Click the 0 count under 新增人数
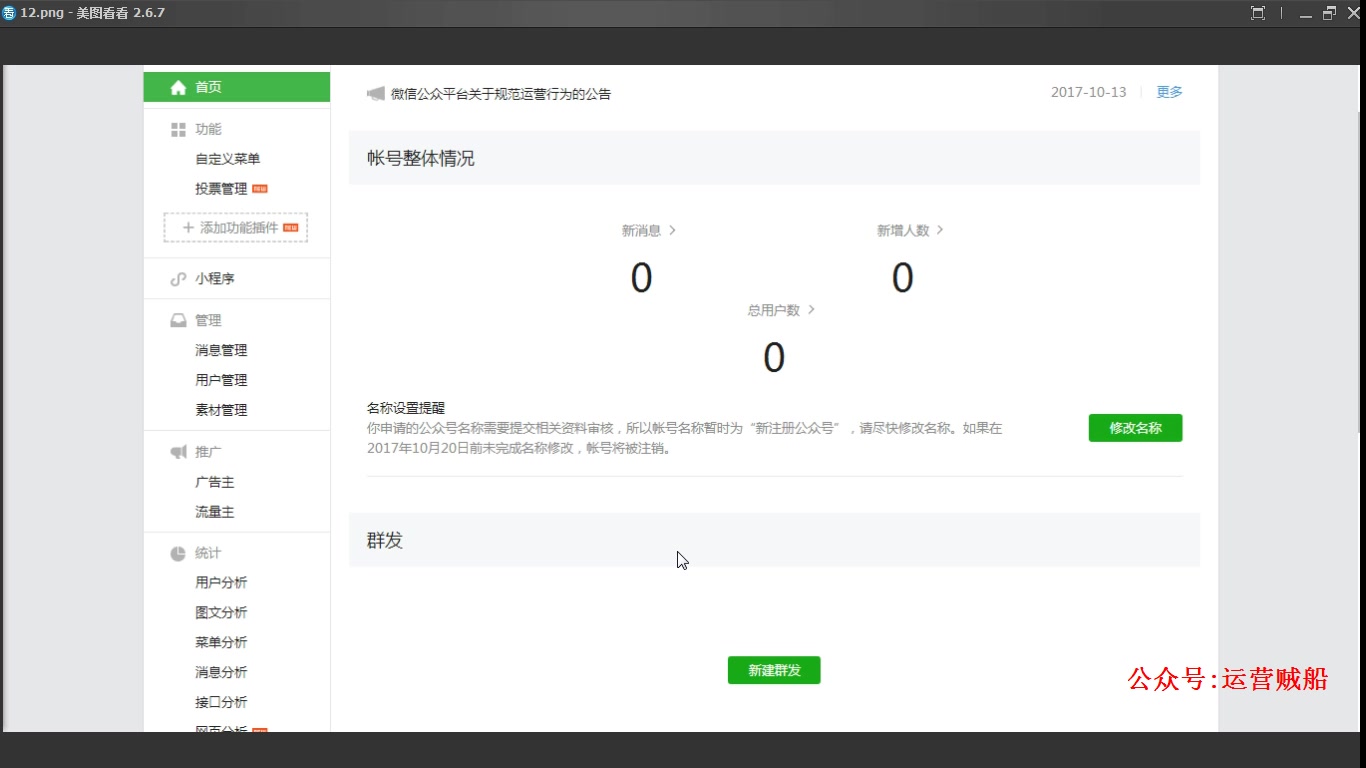 902,278
